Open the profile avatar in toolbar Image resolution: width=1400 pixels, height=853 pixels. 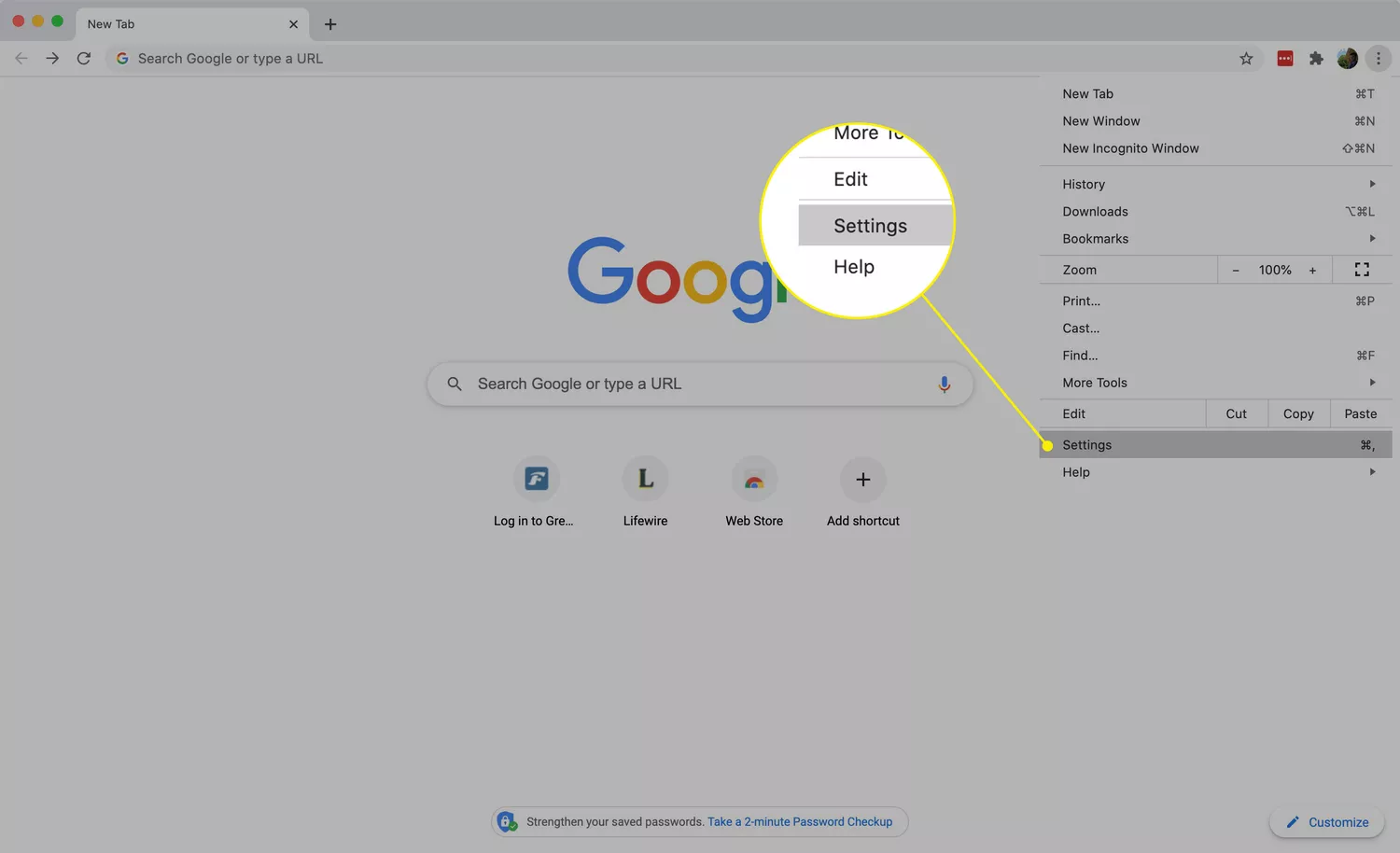[x=1347, y=59]
